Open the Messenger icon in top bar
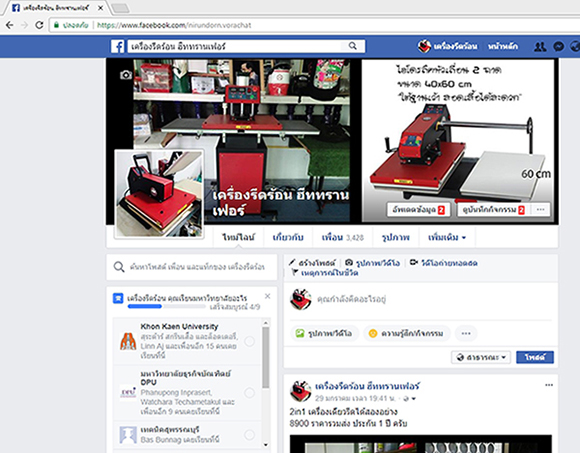The height and width of the screenshot is (453, 580). [x=559, y=47]
